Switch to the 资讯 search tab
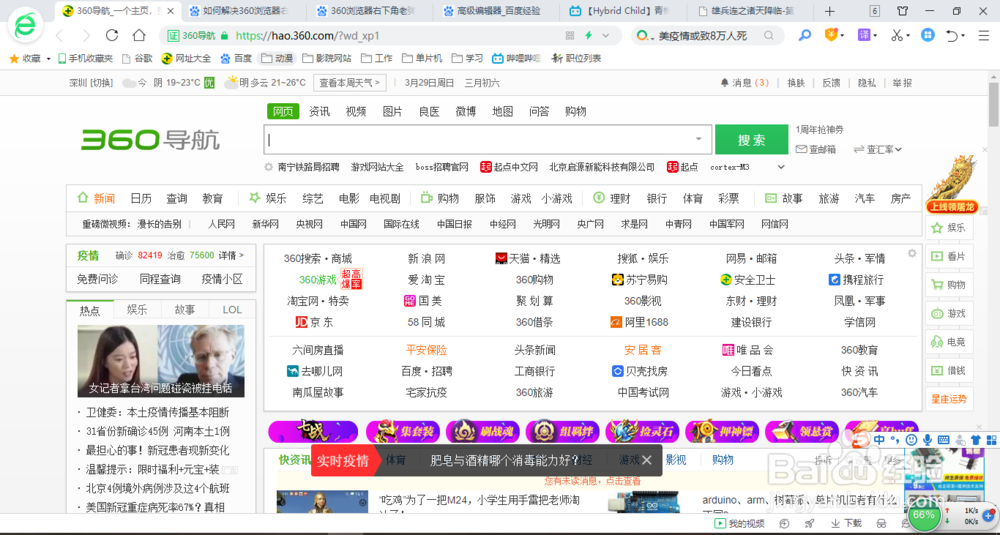1000x535 pixels. click(320, 112)
